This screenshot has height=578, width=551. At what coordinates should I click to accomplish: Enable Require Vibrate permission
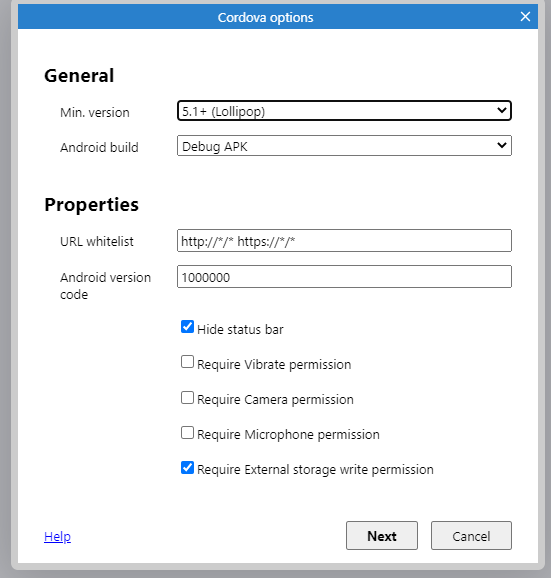(x=187, y=362)
